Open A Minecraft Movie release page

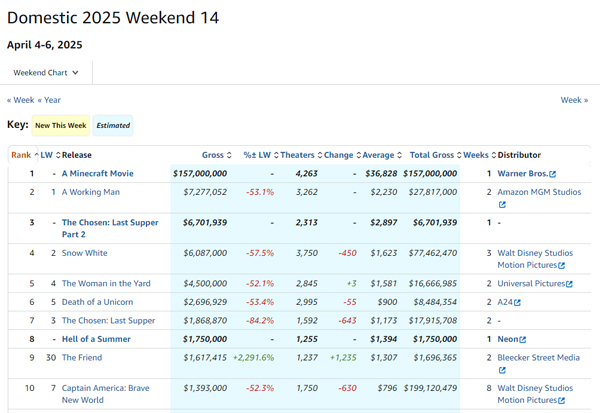(98, 173)
